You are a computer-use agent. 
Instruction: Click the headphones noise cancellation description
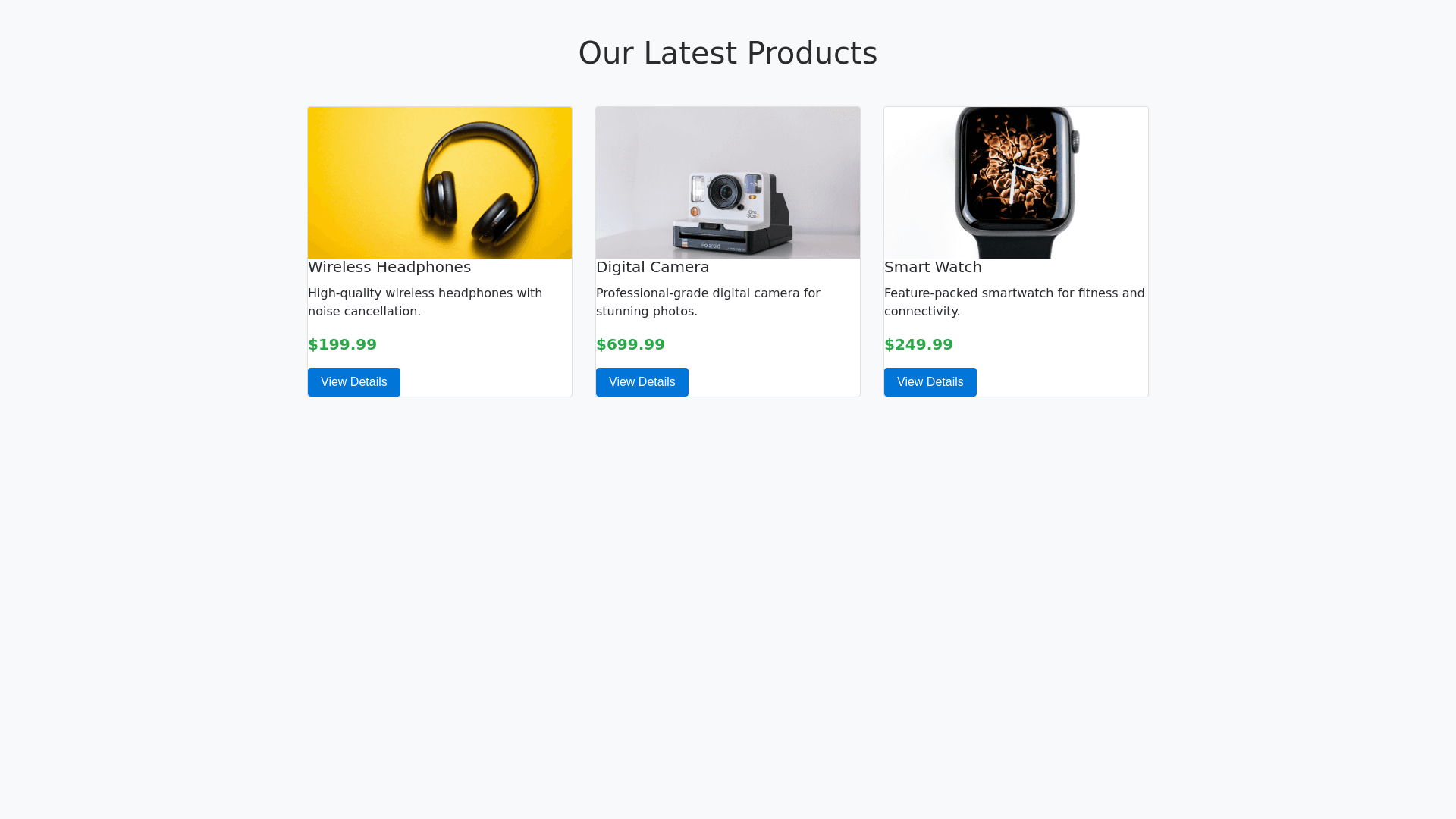425,302
